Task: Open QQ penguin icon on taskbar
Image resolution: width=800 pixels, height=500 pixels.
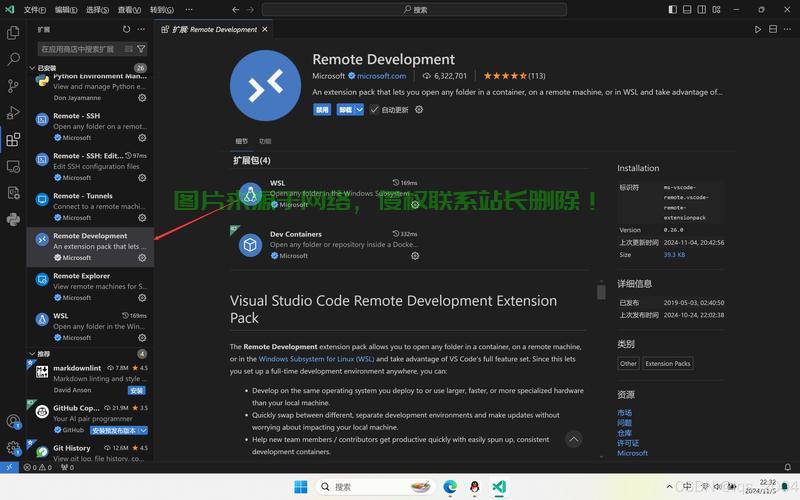Action: click(474, 487)
